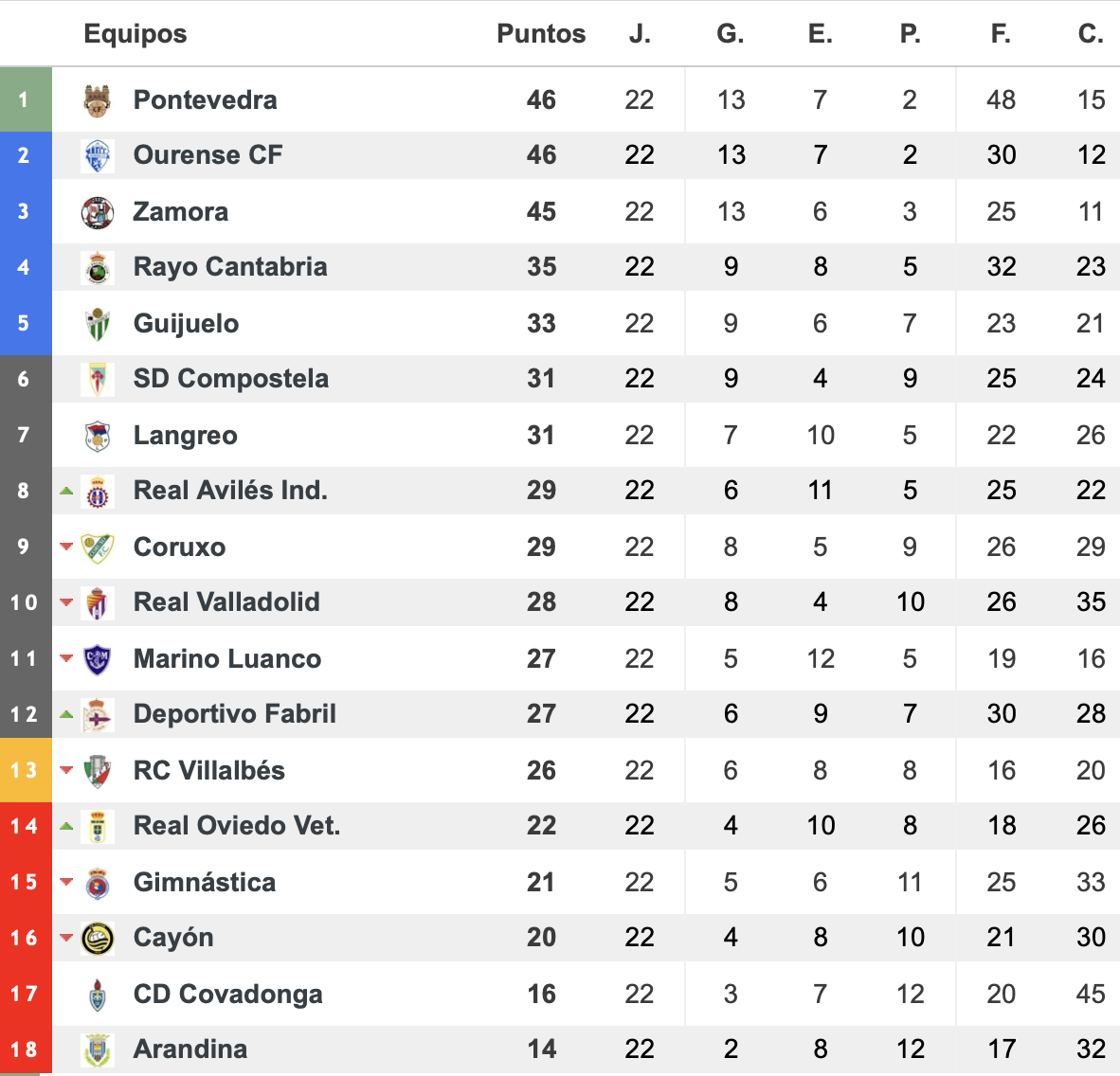
Task: Click the Real Valladolid crest
Action: (x=98, y=603)
